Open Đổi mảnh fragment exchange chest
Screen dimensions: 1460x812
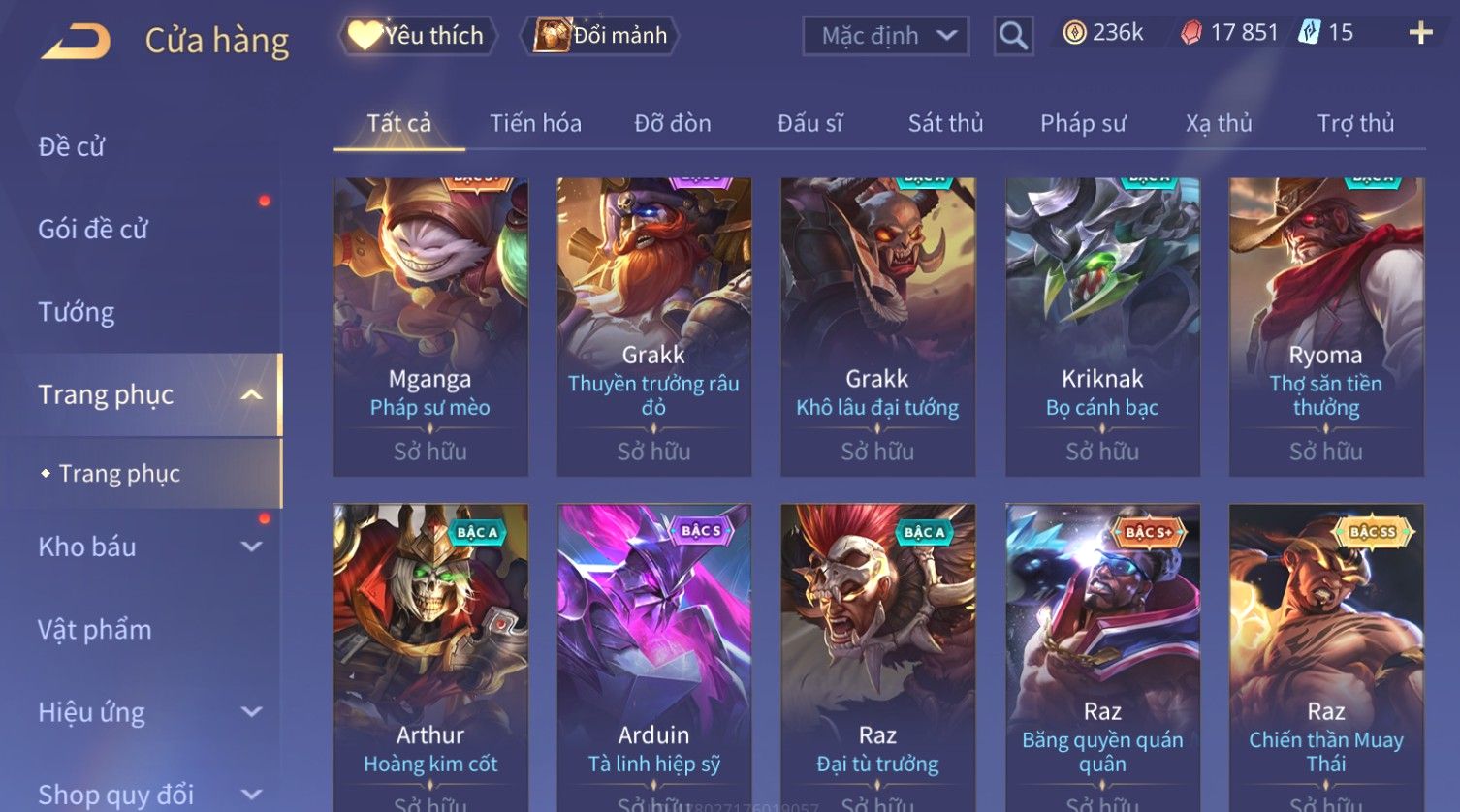pyautogui.click(x=600, y=36)
